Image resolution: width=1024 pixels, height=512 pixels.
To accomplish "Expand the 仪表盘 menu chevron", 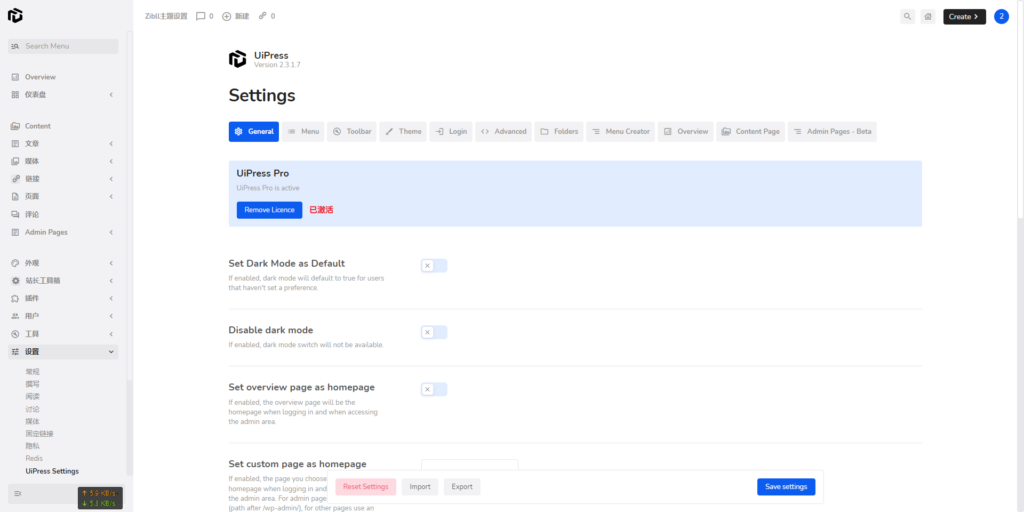I will (x=111, y=95).
